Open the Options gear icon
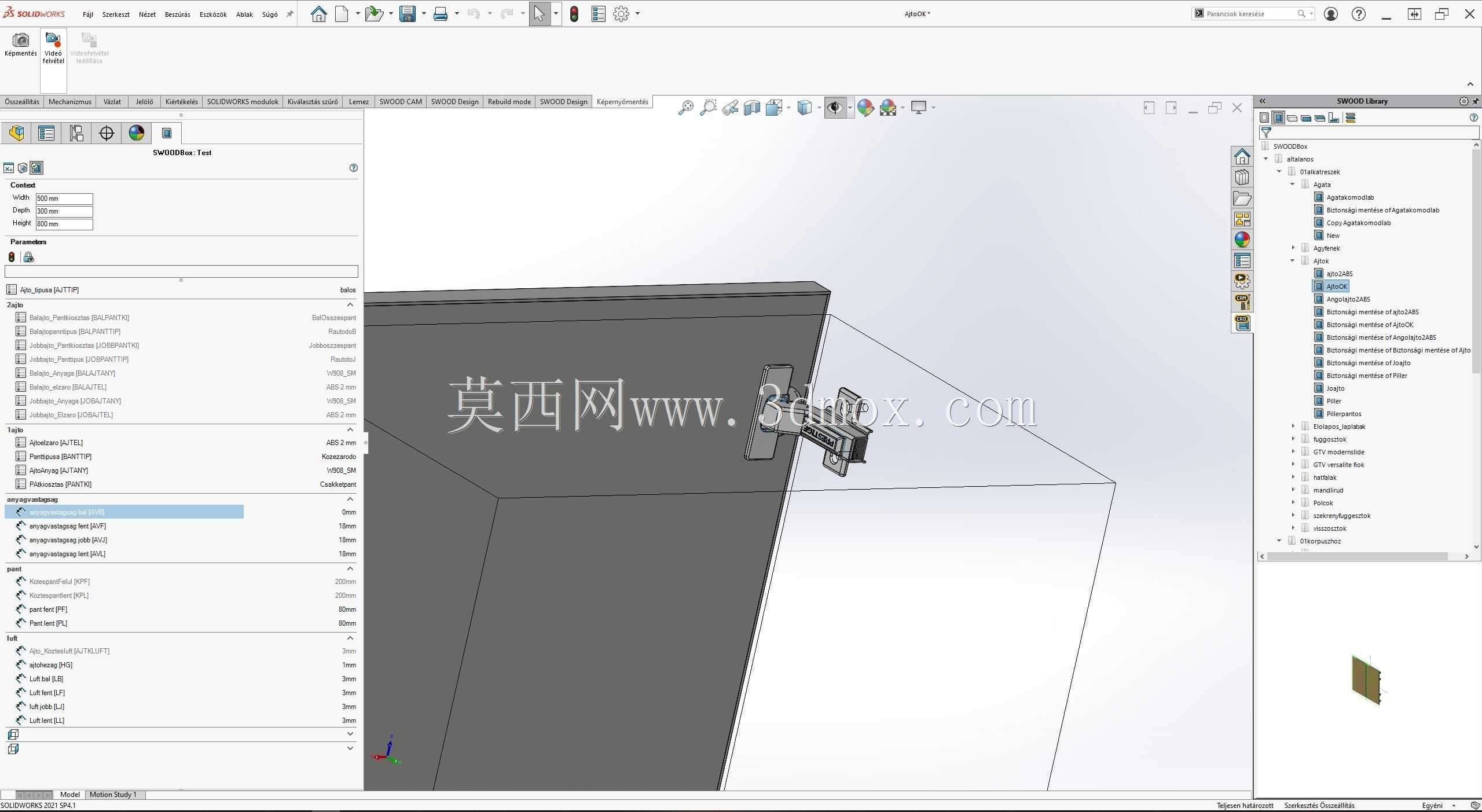This screenshot has width=1482, height=812. 621,13
